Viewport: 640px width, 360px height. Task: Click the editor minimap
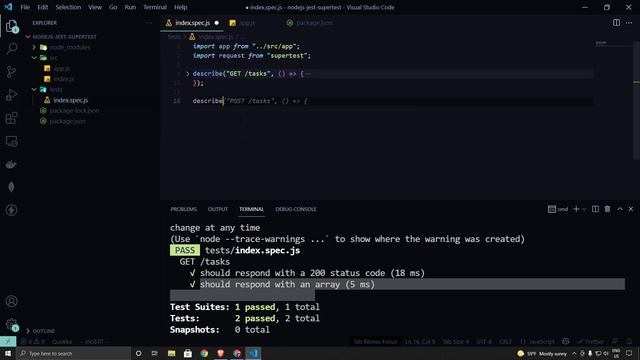click(613, 43)
